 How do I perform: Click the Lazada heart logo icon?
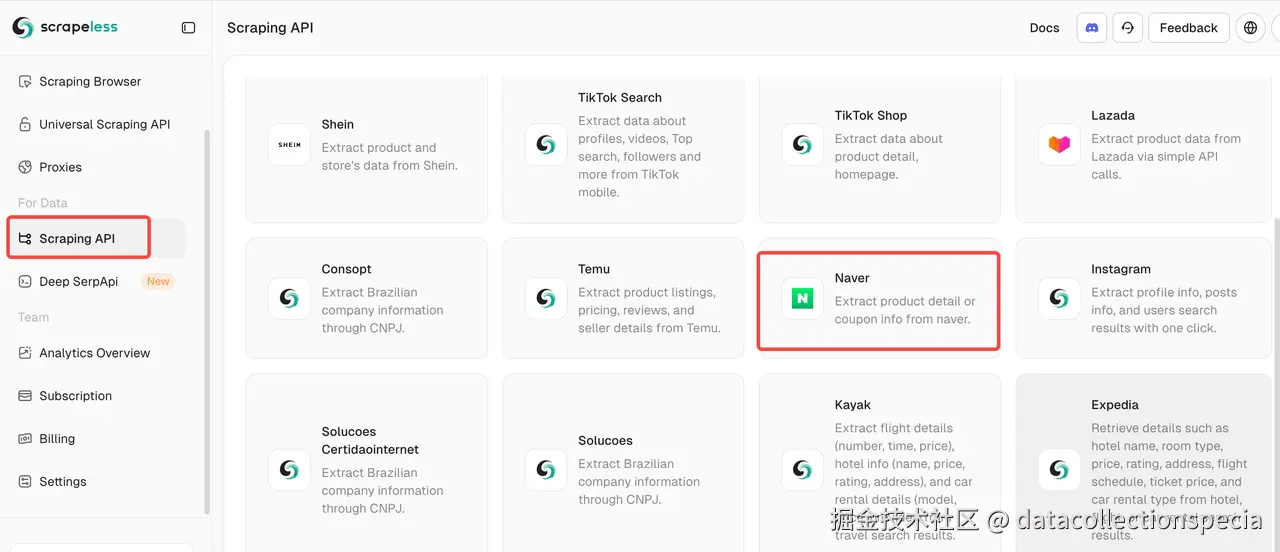coord(1059,145)
